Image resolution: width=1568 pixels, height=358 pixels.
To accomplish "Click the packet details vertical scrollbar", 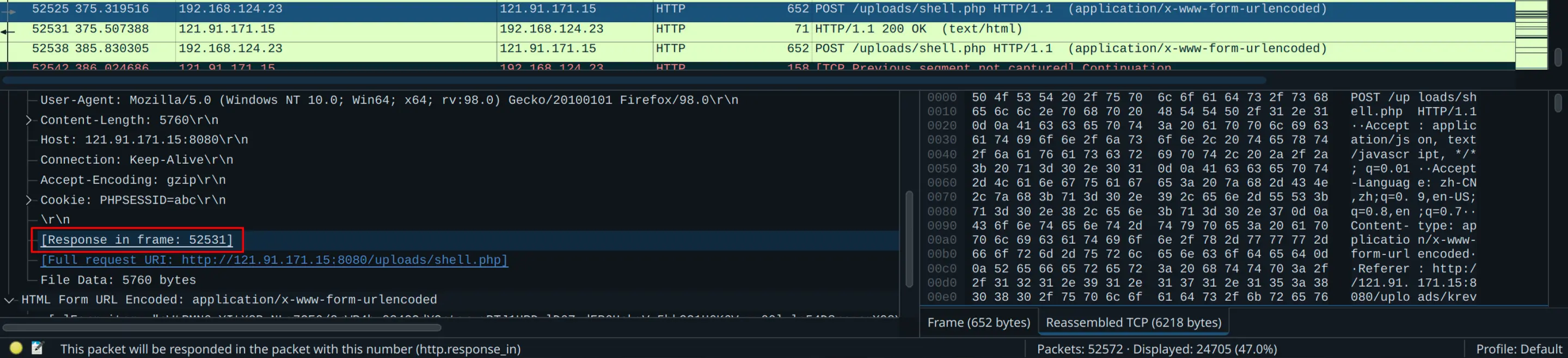I will (909, 238).
